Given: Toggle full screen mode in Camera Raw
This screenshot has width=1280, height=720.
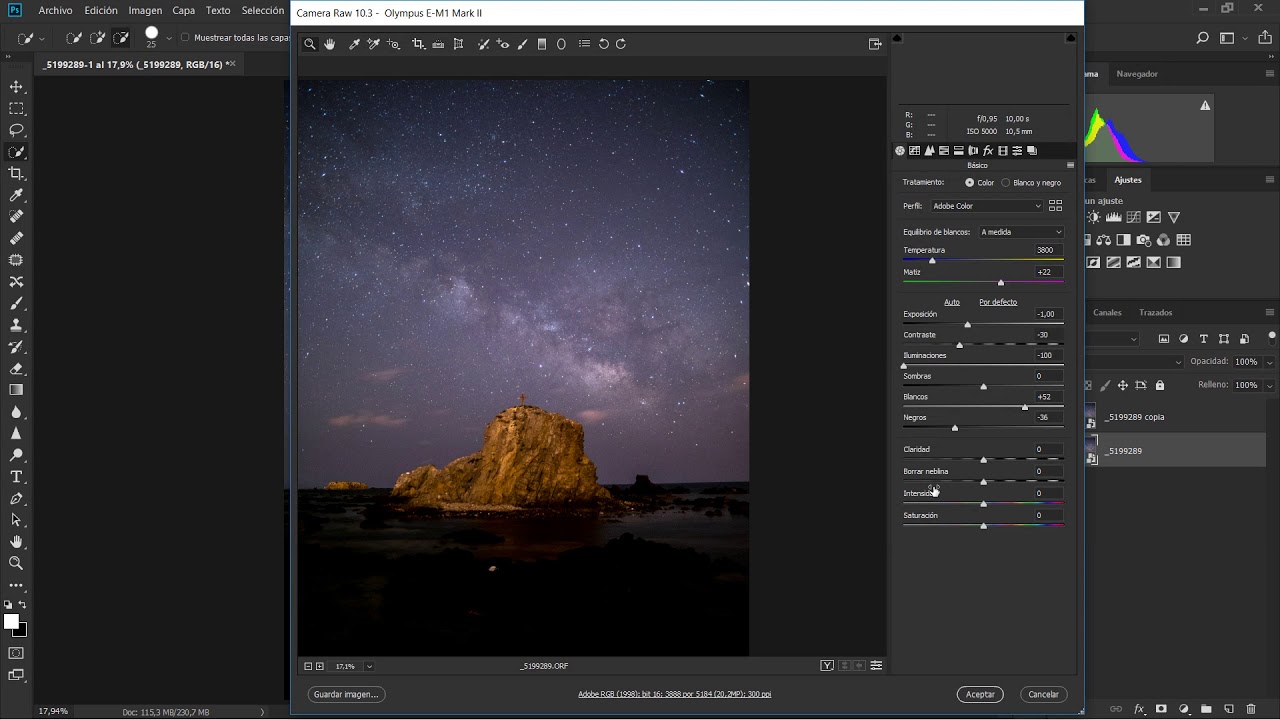Looking at the screenshot, I should (875, 44).
